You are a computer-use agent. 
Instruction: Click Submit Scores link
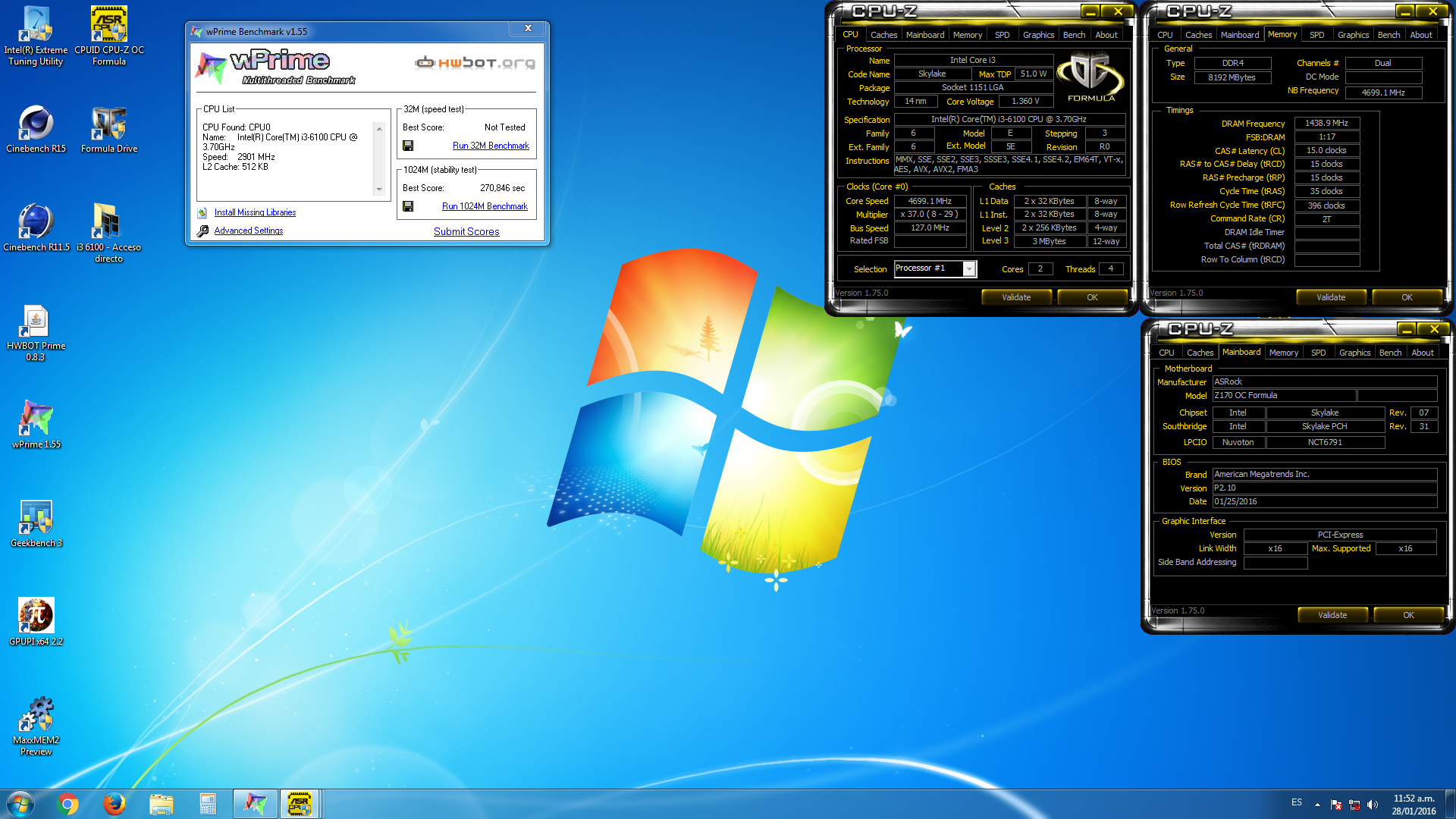point(466,231)
